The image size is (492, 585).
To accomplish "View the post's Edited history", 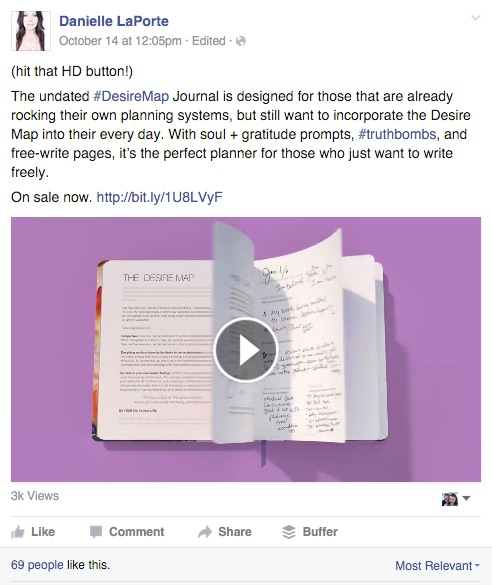I will click(209, 41).
